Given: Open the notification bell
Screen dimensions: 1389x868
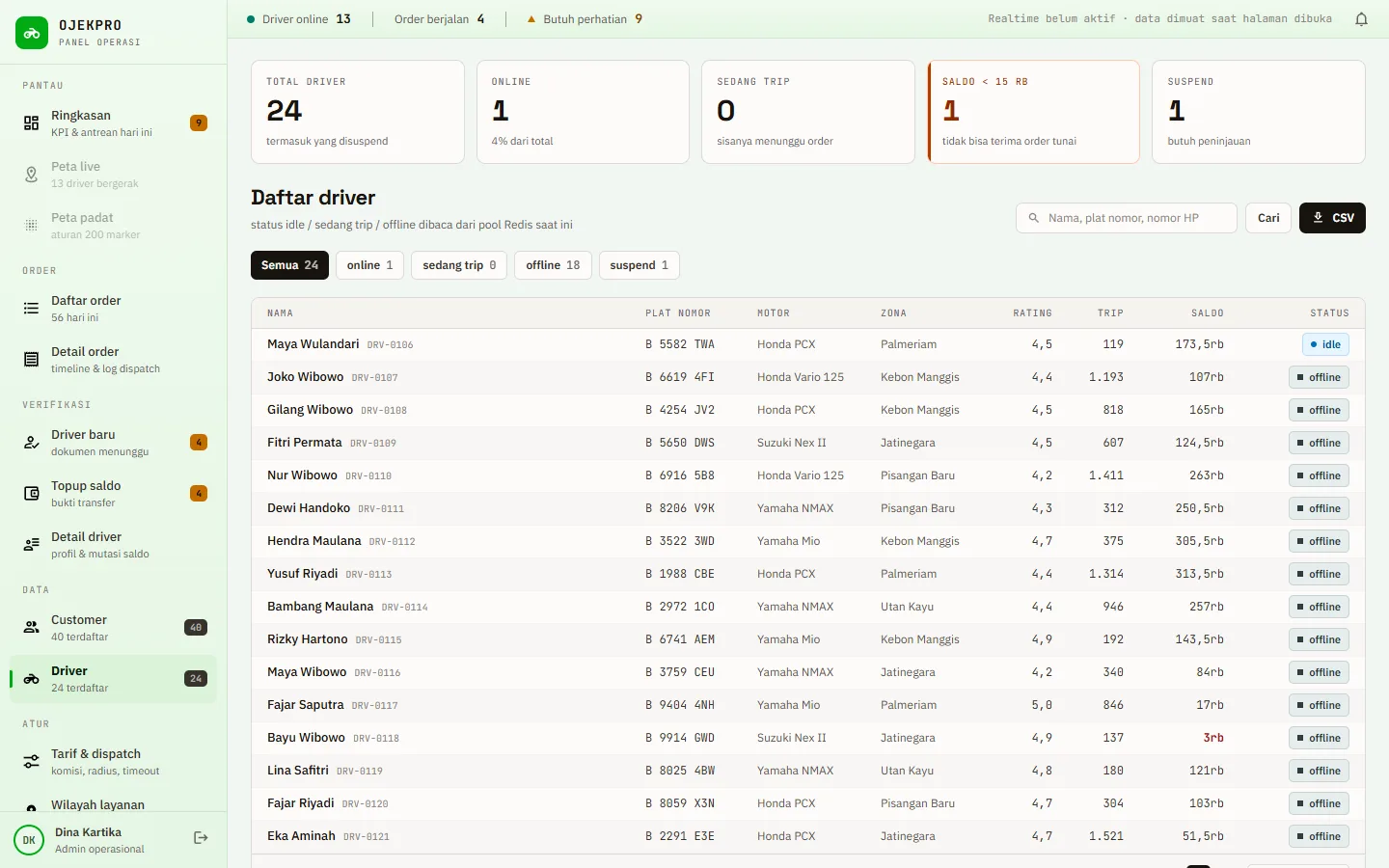Looking at the screenshot, I should [1361, 19].
